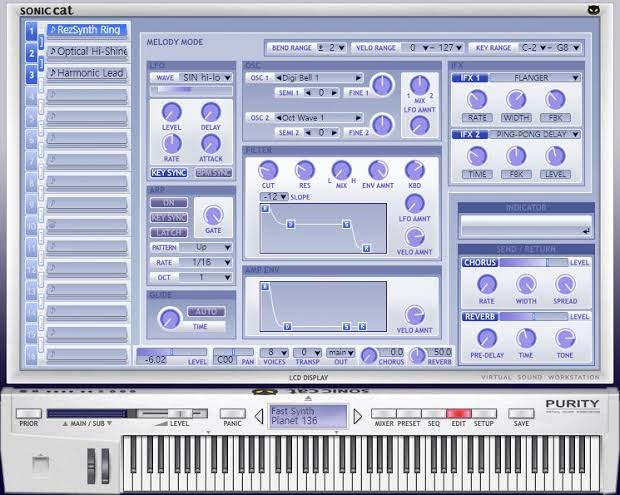Click the ARP Gate knob
Image resolution: width=620 pixels, height=495 pixels.
click(213, 215)
